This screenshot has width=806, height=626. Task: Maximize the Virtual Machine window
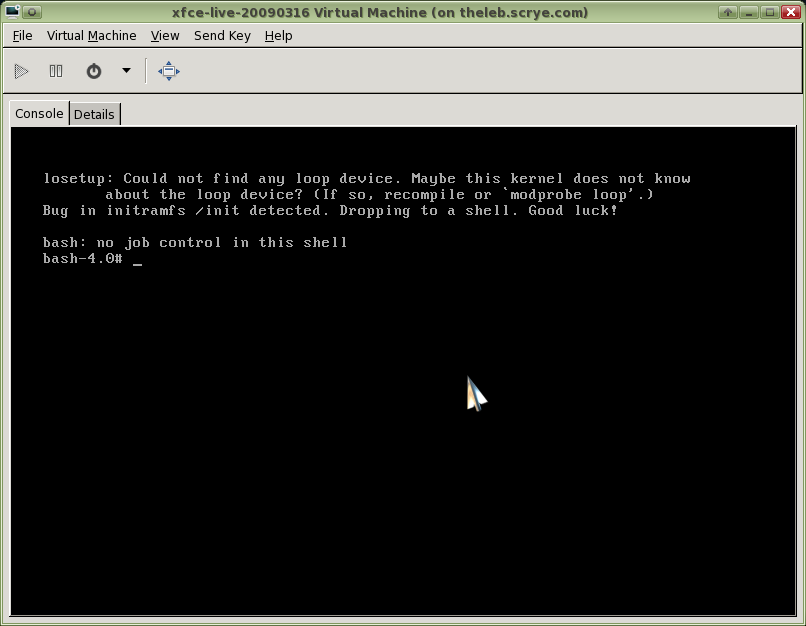point(769,12)
